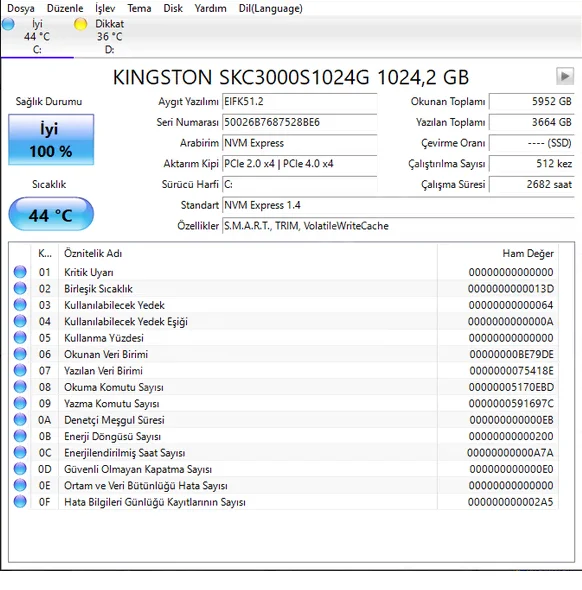Image resolution: width=582 pixels, height=590 pixels.
Task: Click status circle of Denetçi Meşgul Süresi row
Action: point(20,420)
